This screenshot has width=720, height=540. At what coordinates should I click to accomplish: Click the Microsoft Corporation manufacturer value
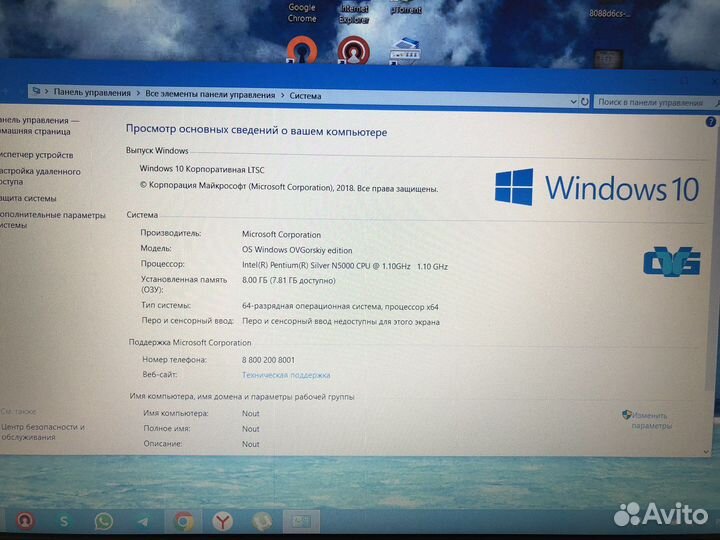[x=281, y=235]
